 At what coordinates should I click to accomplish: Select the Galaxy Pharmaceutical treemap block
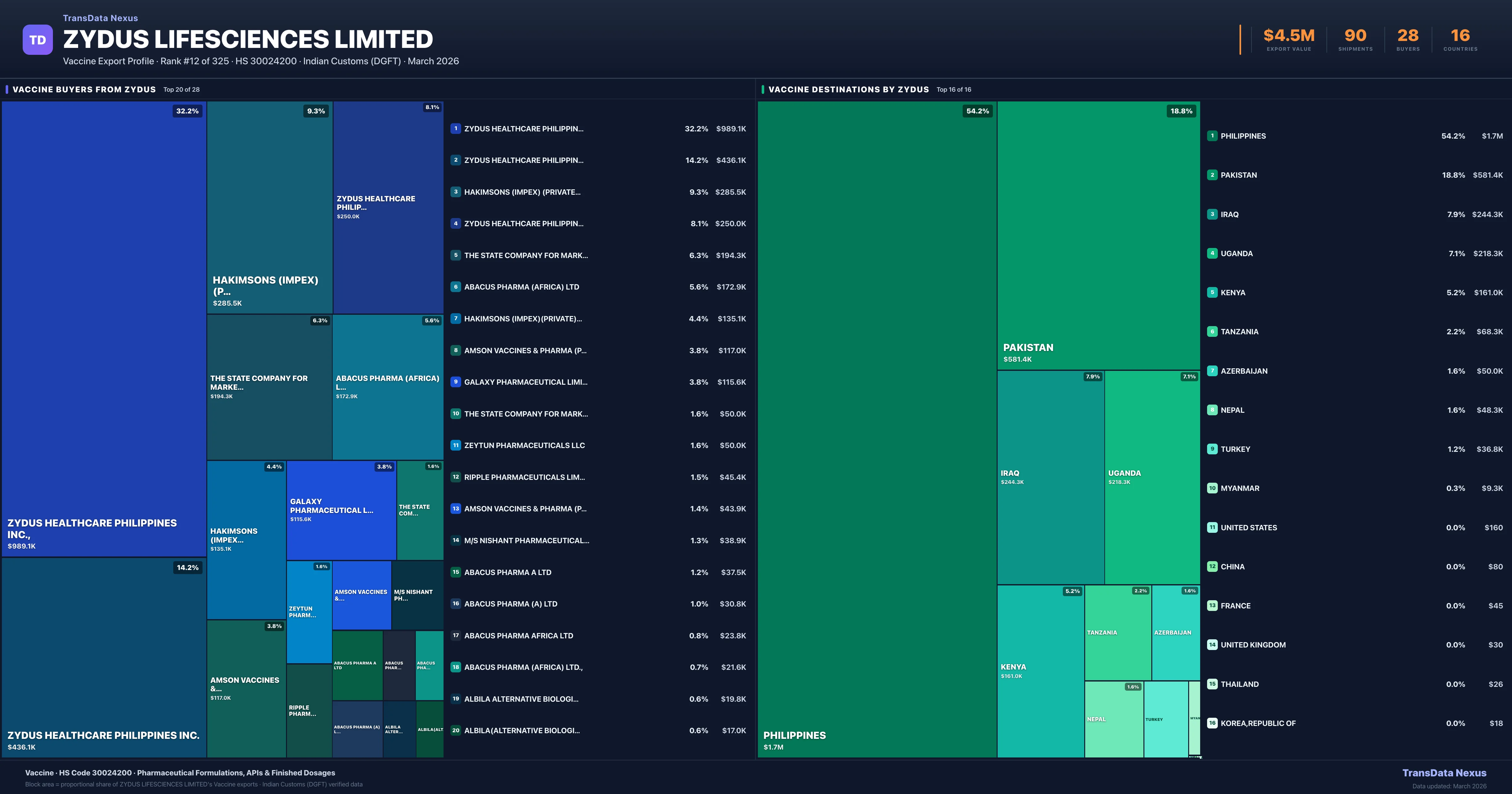pos(341,510)
